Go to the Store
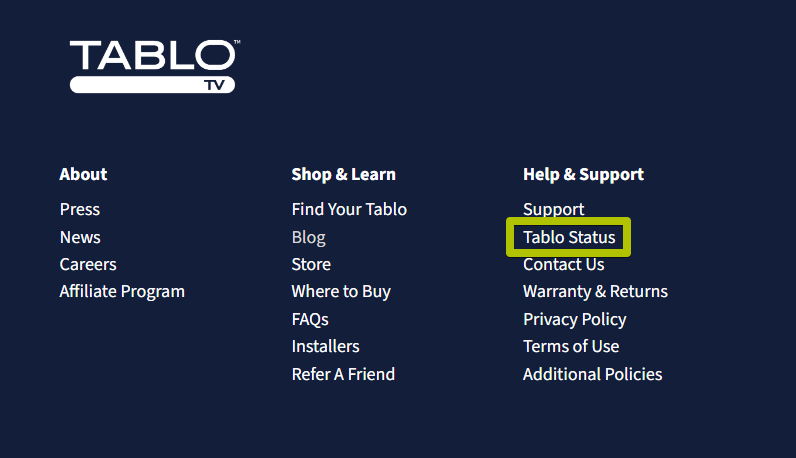 tap(311, 264)
